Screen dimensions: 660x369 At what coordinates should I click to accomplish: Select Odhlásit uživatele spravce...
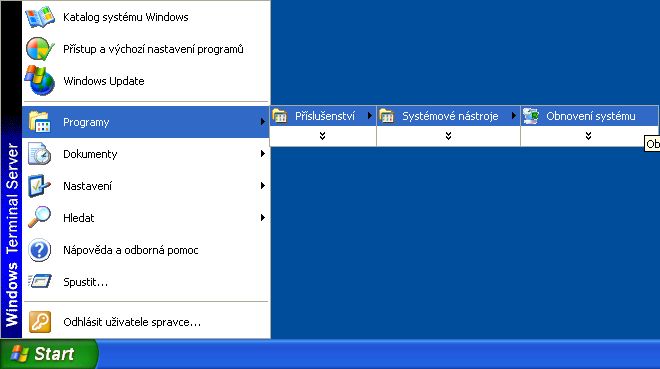[x=146, y=322]
